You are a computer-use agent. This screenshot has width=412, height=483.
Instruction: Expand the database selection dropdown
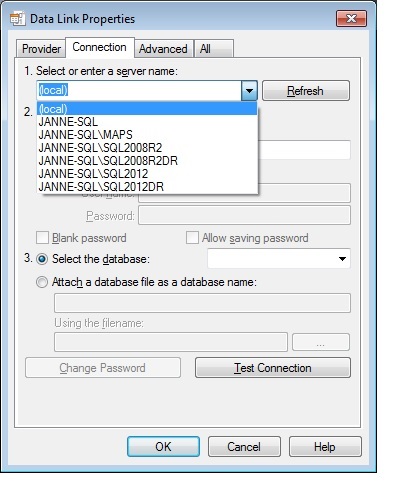[x=342, y=259]
